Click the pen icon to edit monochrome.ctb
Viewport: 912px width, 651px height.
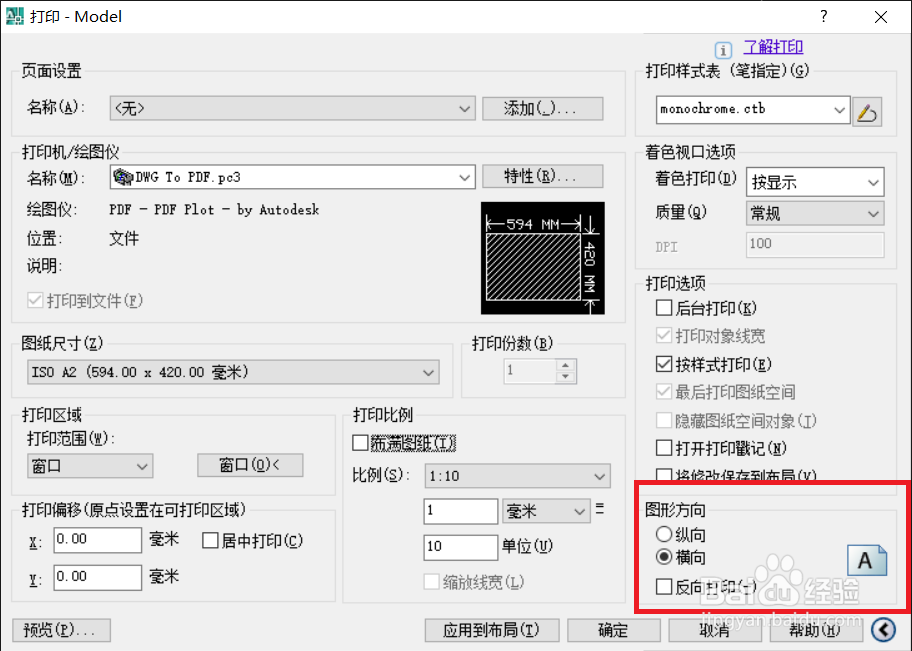point(868,111)
